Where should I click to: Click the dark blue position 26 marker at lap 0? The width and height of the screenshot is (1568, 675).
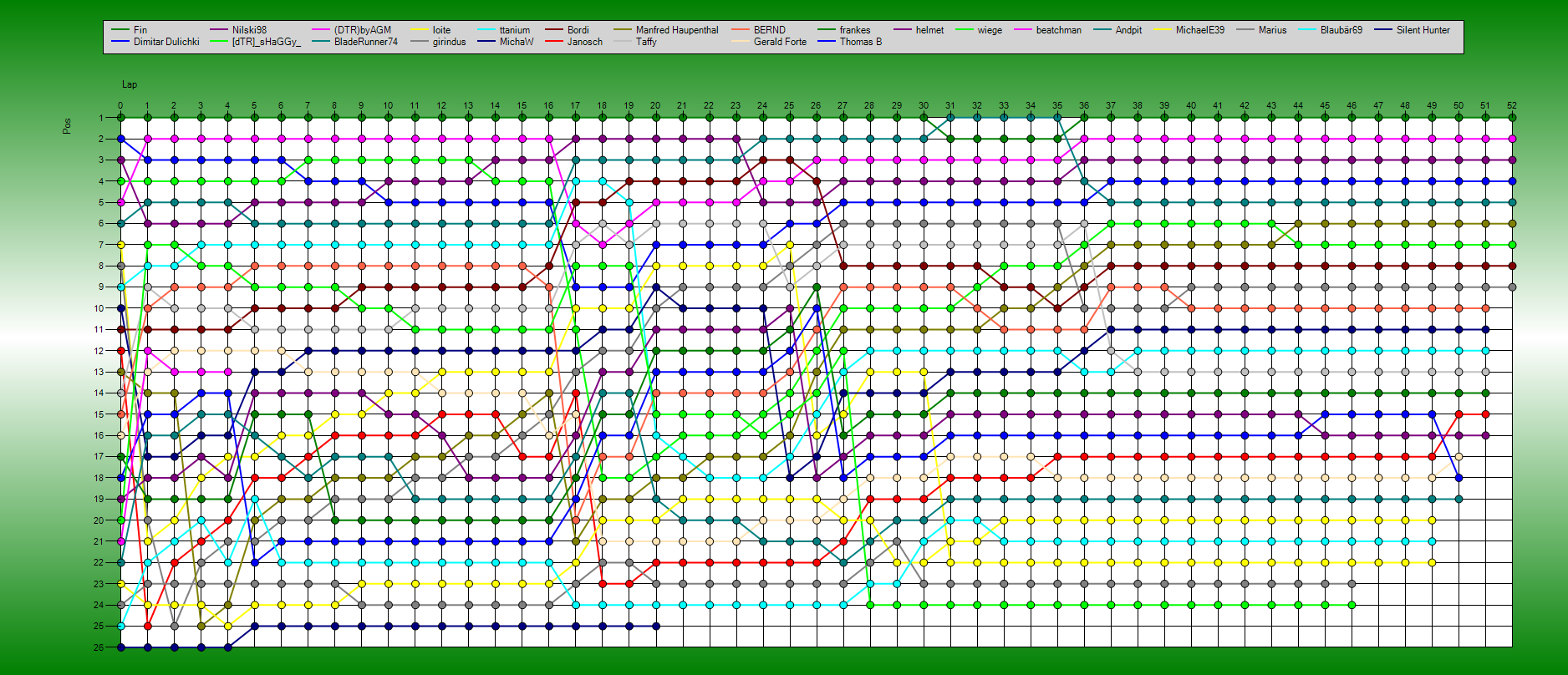pyautogui.click(x=120, y=647)
